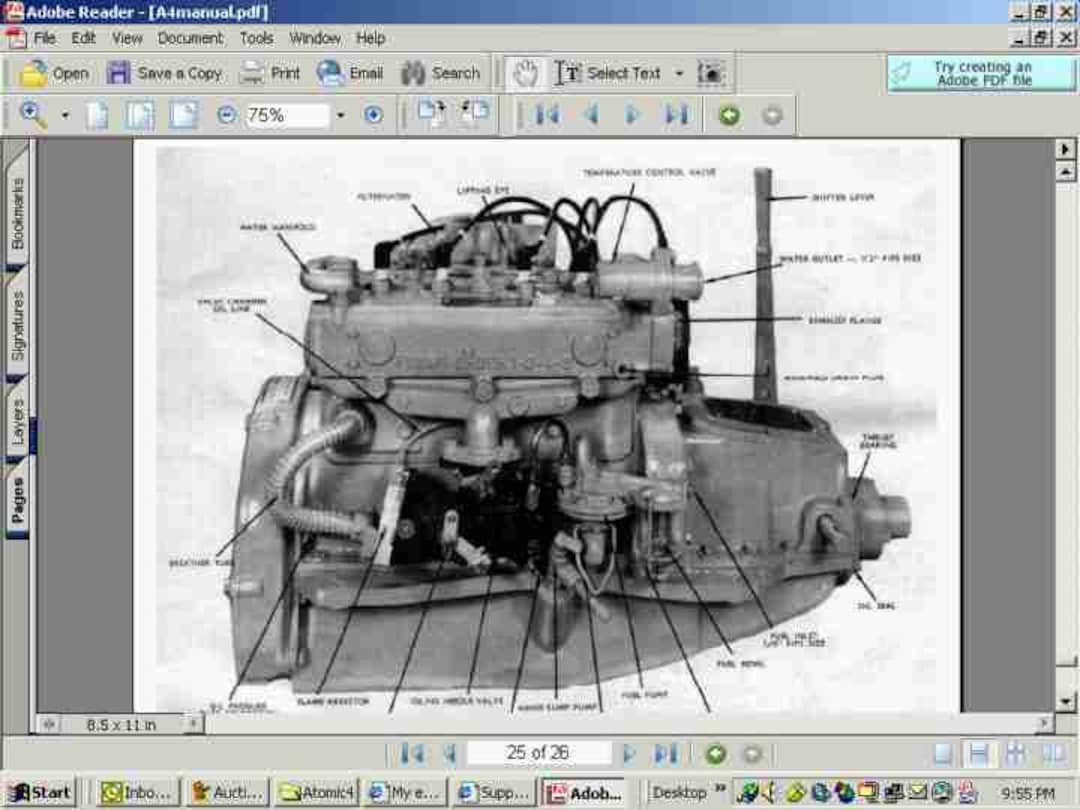
Task: Click Try creating an Adobe PDF file
Action: click(x=978, y=72)
